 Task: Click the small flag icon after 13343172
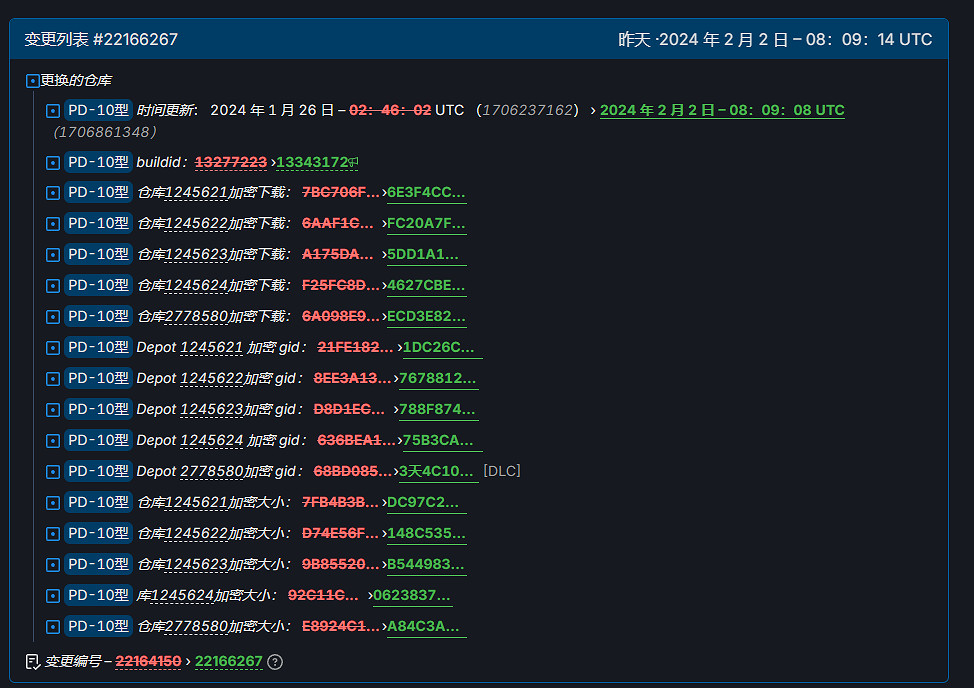pyautogui.click(x=354, y=160)
